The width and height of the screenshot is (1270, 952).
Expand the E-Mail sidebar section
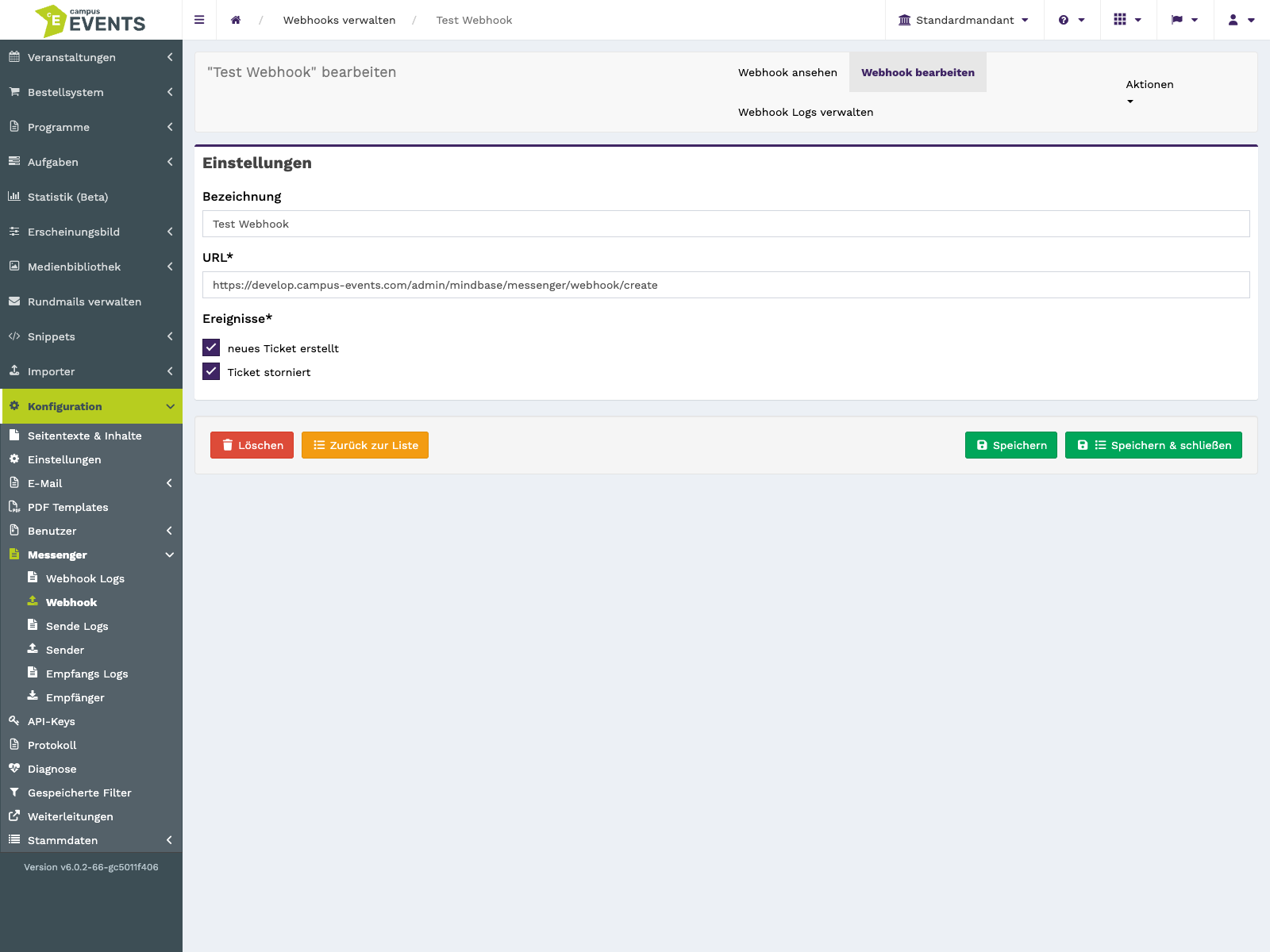[x=91, y=483]
